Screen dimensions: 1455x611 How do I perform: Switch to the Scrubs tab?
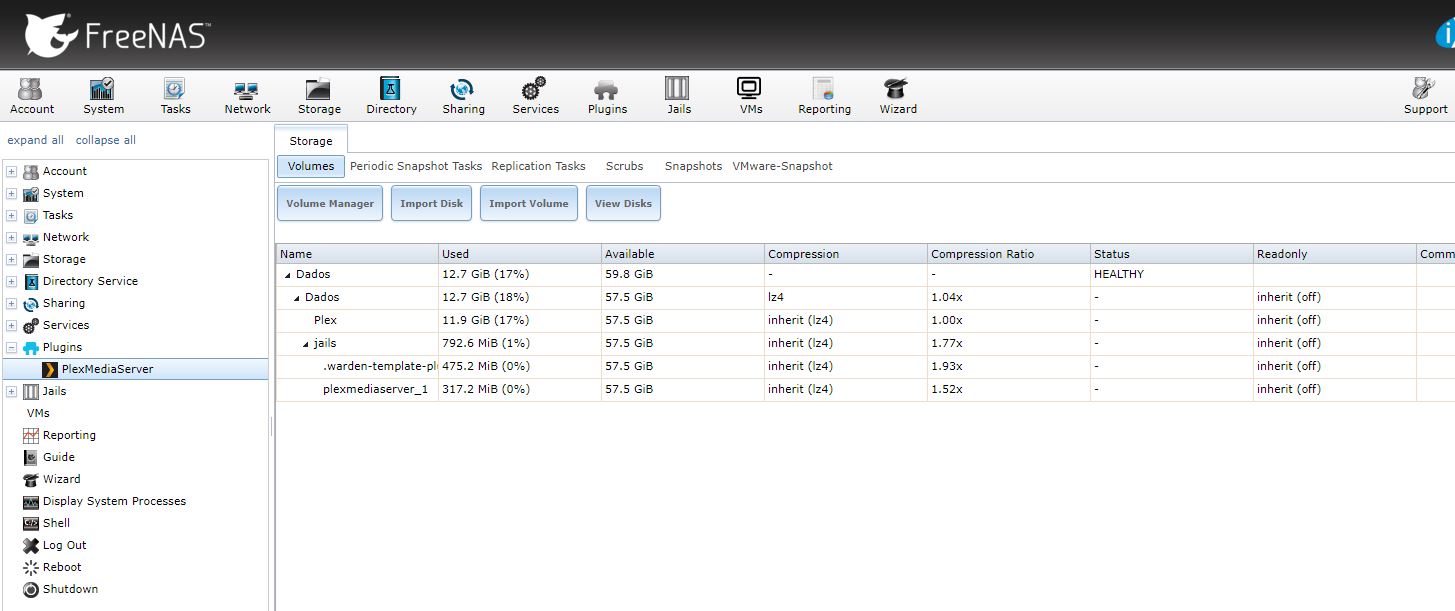click(624, 166)
